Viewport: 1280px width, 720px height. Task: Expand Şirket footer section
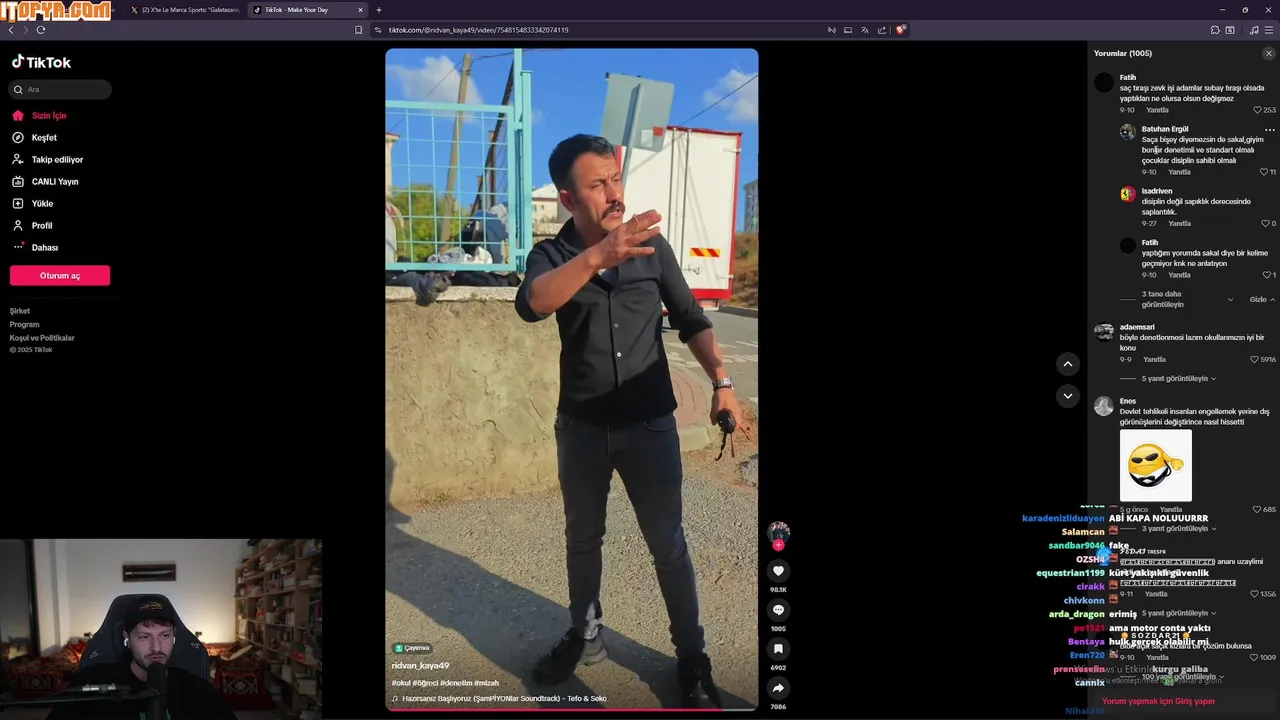[20, 311]
